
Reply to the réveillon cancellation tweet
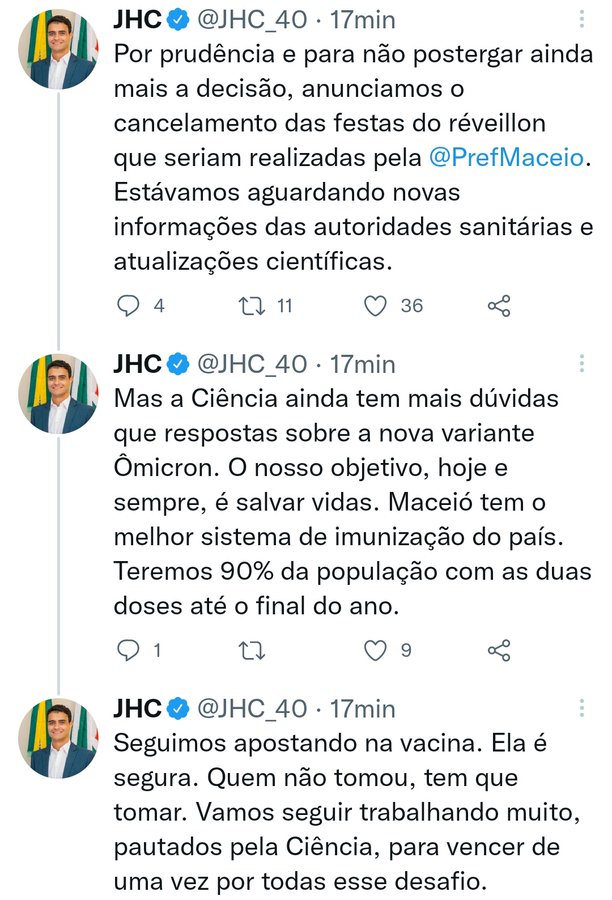point(129,306)
